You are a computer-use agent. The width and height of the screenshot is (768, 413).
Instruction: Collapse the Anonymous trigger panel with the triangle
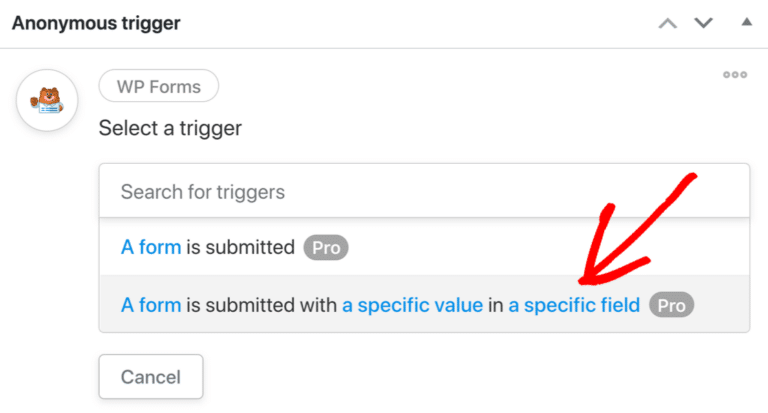pyautogui.click(x=745, y=22)
